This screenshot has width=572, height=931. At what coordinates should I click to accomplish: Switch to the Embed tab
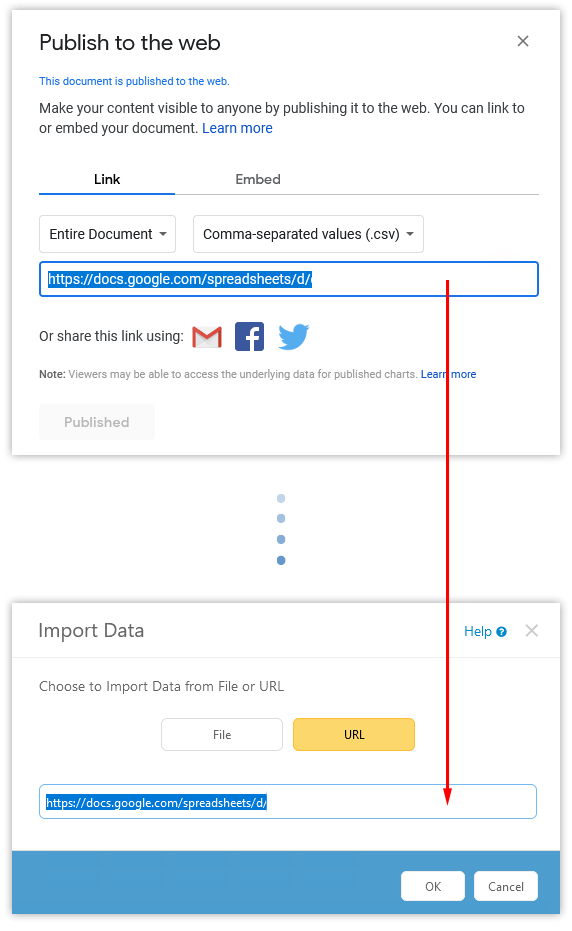pyautogui.click(x=258, y=179)
